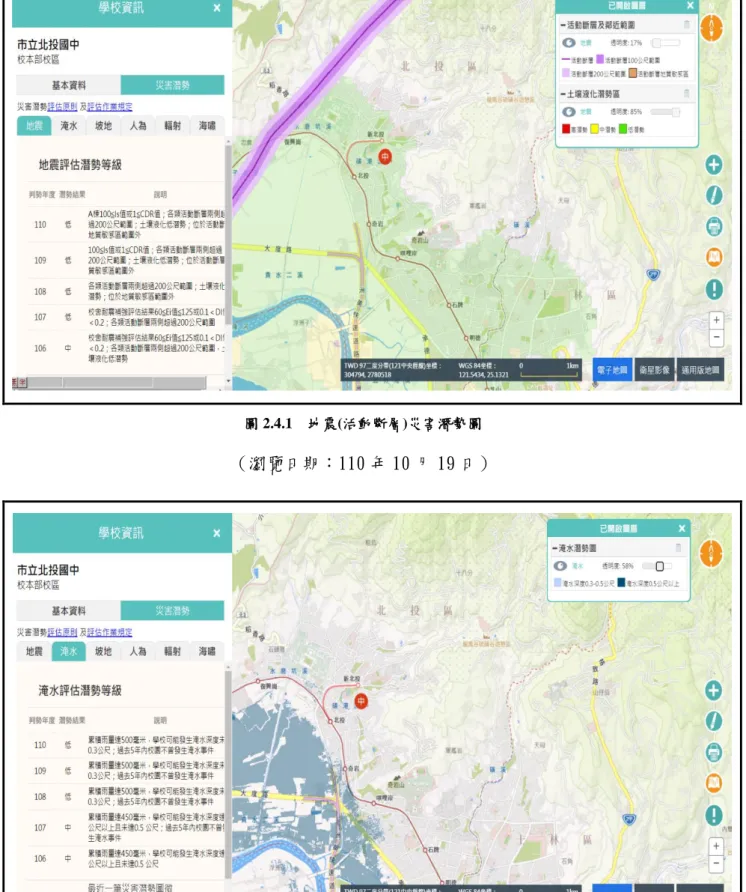Collapse the 土壤液化潛勢區 layer section
This screenshot has width=746, height=892.
[x=563, y=94]
